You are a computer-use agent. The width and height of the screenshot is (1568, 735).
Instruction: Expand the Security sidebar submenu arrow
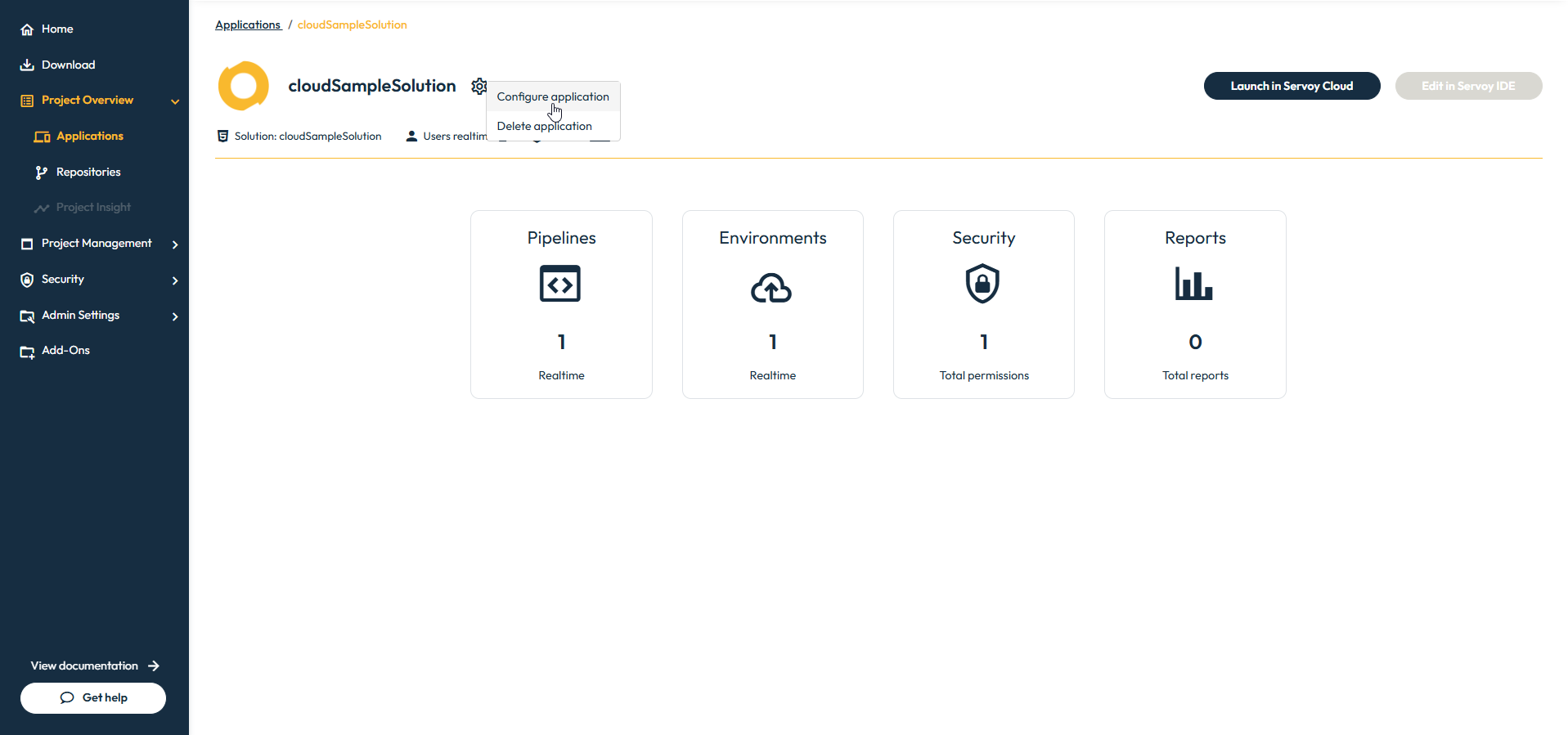175,280
